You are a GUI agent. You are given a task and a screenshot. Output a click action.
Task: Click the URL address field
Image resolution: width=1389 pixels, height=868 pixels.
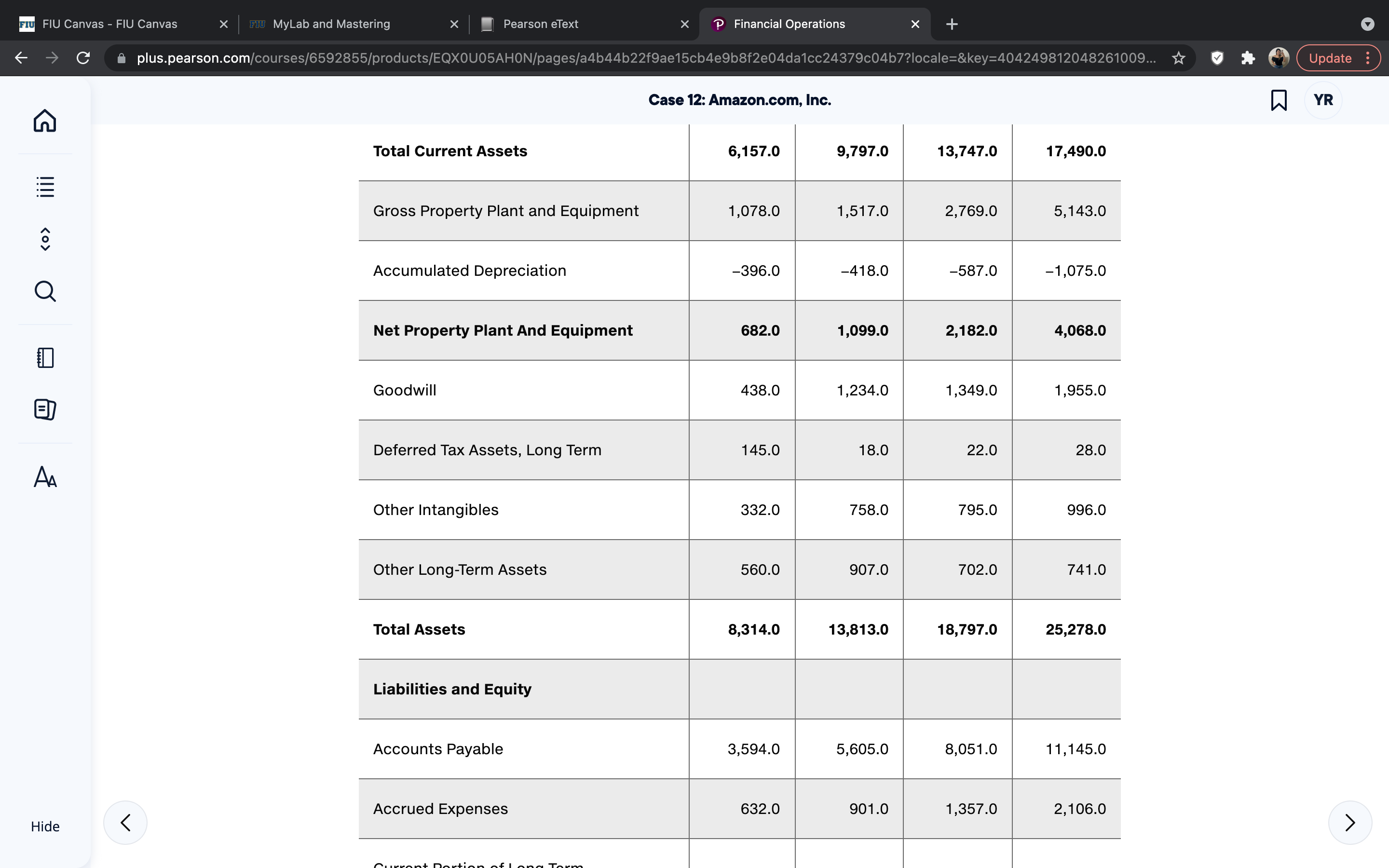tap(646, 58)
